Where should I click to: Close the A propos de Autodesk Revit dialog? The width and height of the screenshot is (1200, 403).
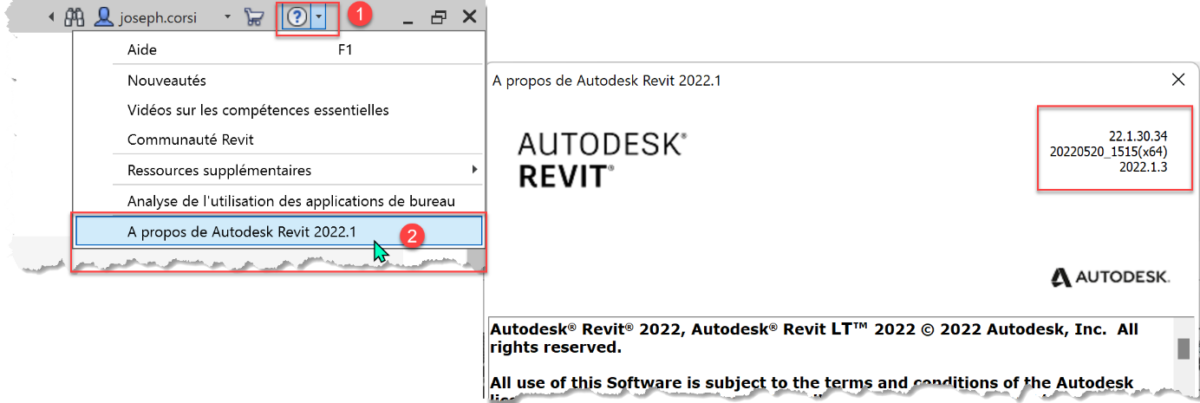pyautogui.click(x=1177, y=80)
